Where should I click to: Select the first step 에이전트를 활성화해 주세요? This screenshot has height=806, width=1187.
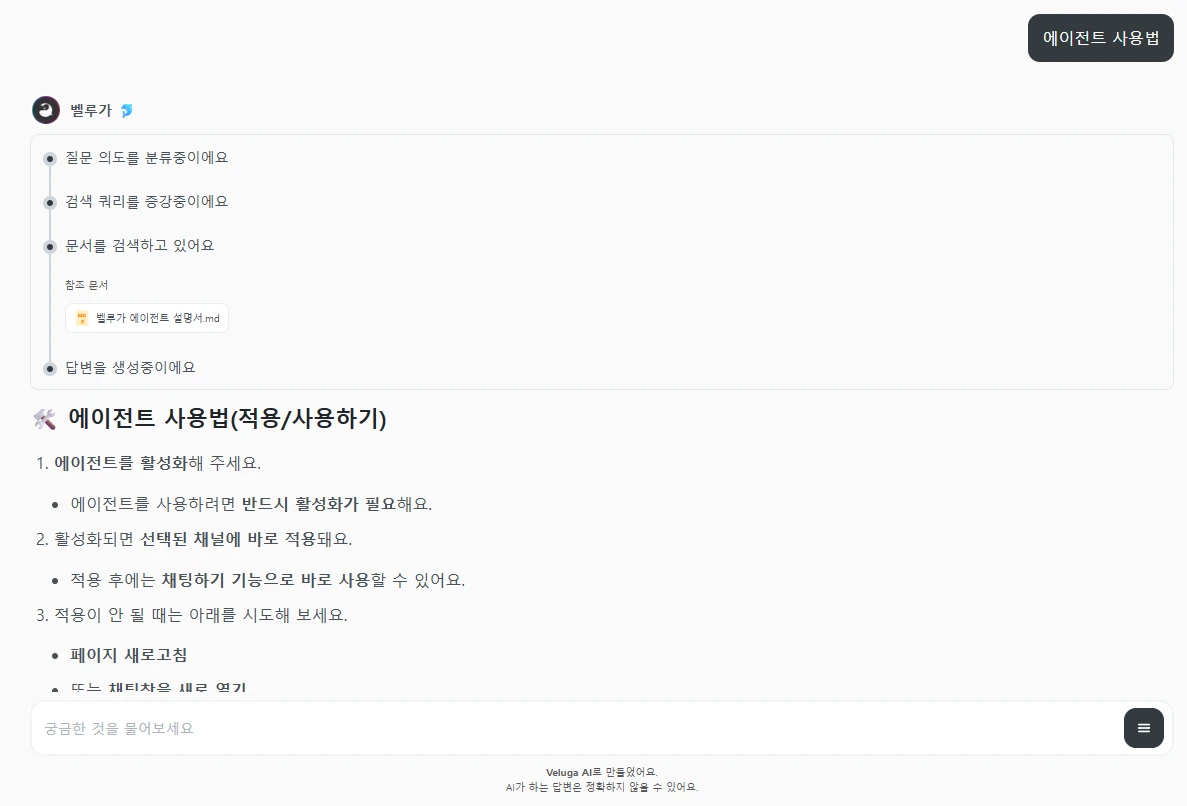[157, 463]
